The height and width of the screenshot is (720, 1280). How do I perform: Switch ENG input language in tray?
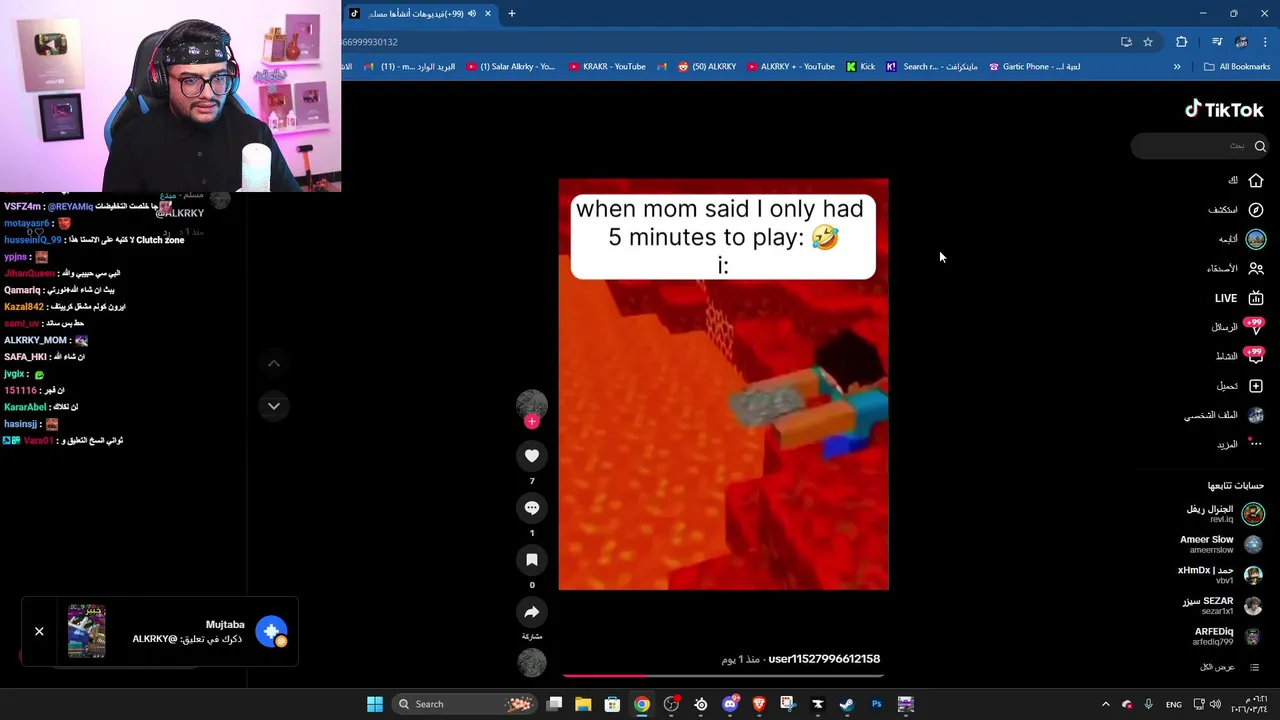point(1174,704)
